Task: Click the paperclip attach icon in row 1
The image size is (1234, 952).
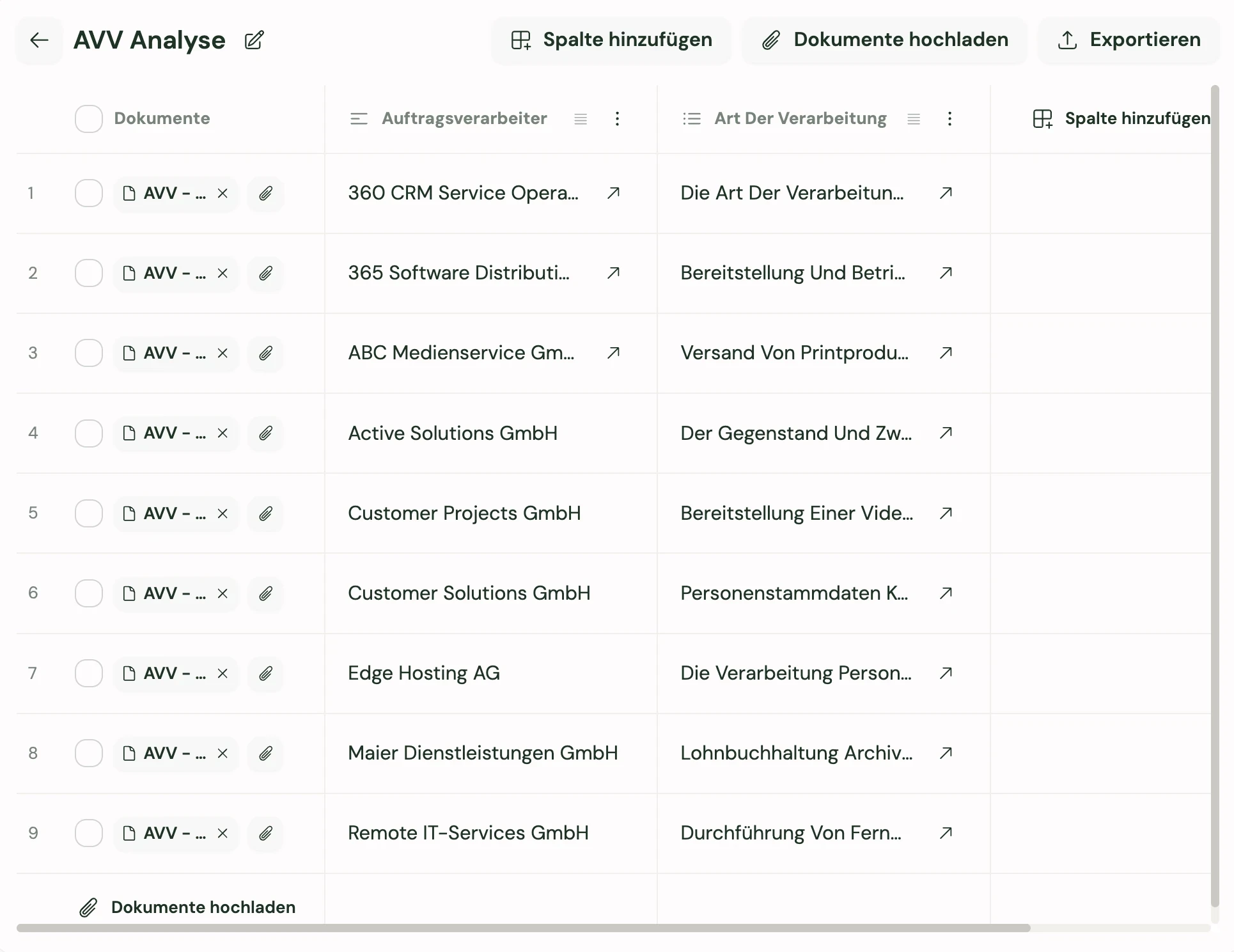Action: 265,193
